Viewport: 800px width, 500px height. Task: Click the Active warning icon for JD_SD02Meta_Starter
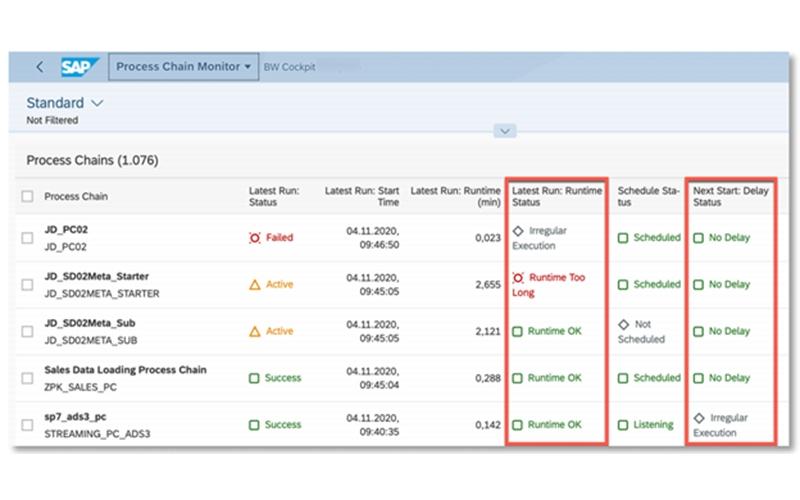coord(255,285)
